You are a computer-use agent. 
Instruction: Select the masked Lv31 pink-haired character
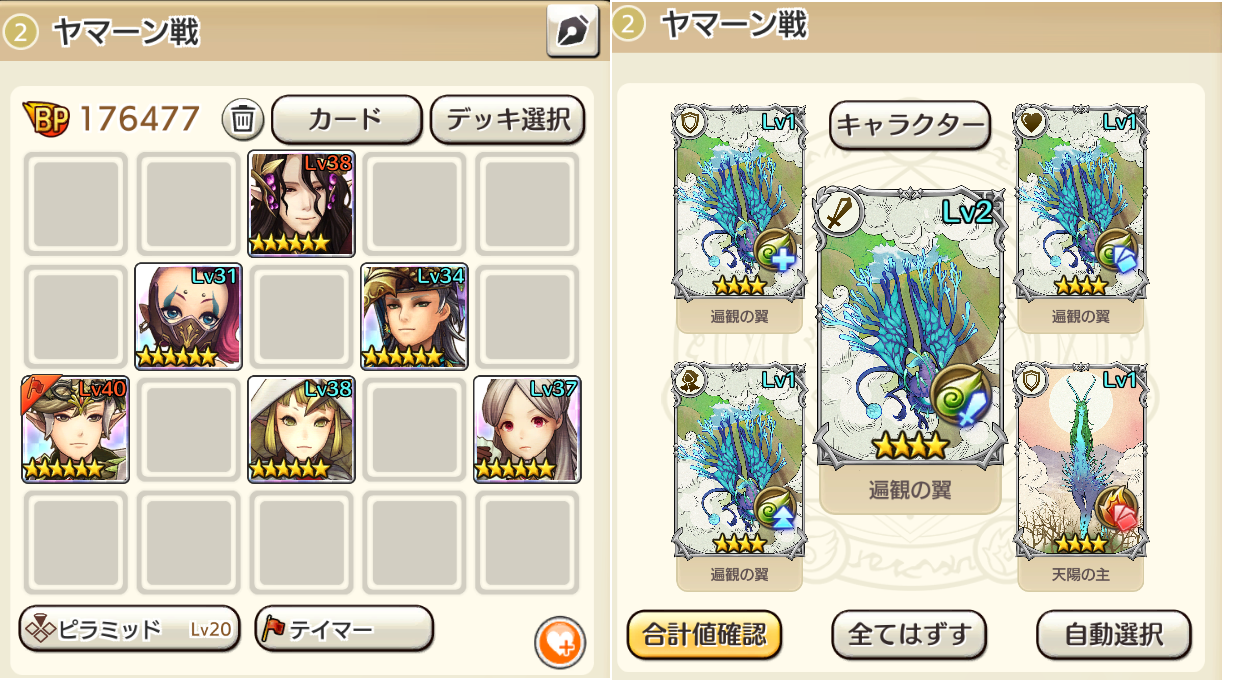189,316
